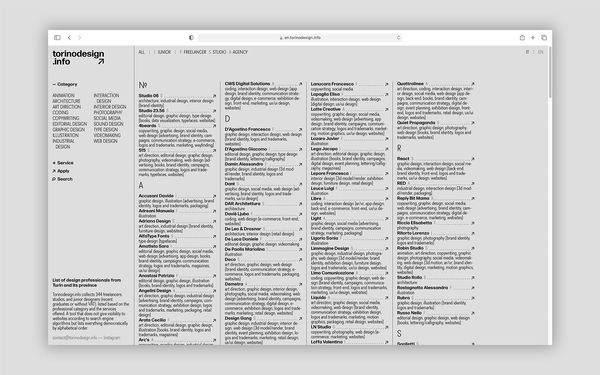Filter the list by AGENCY
The height and width of the screenshot is (375, 600).
[x=240, y=52]
